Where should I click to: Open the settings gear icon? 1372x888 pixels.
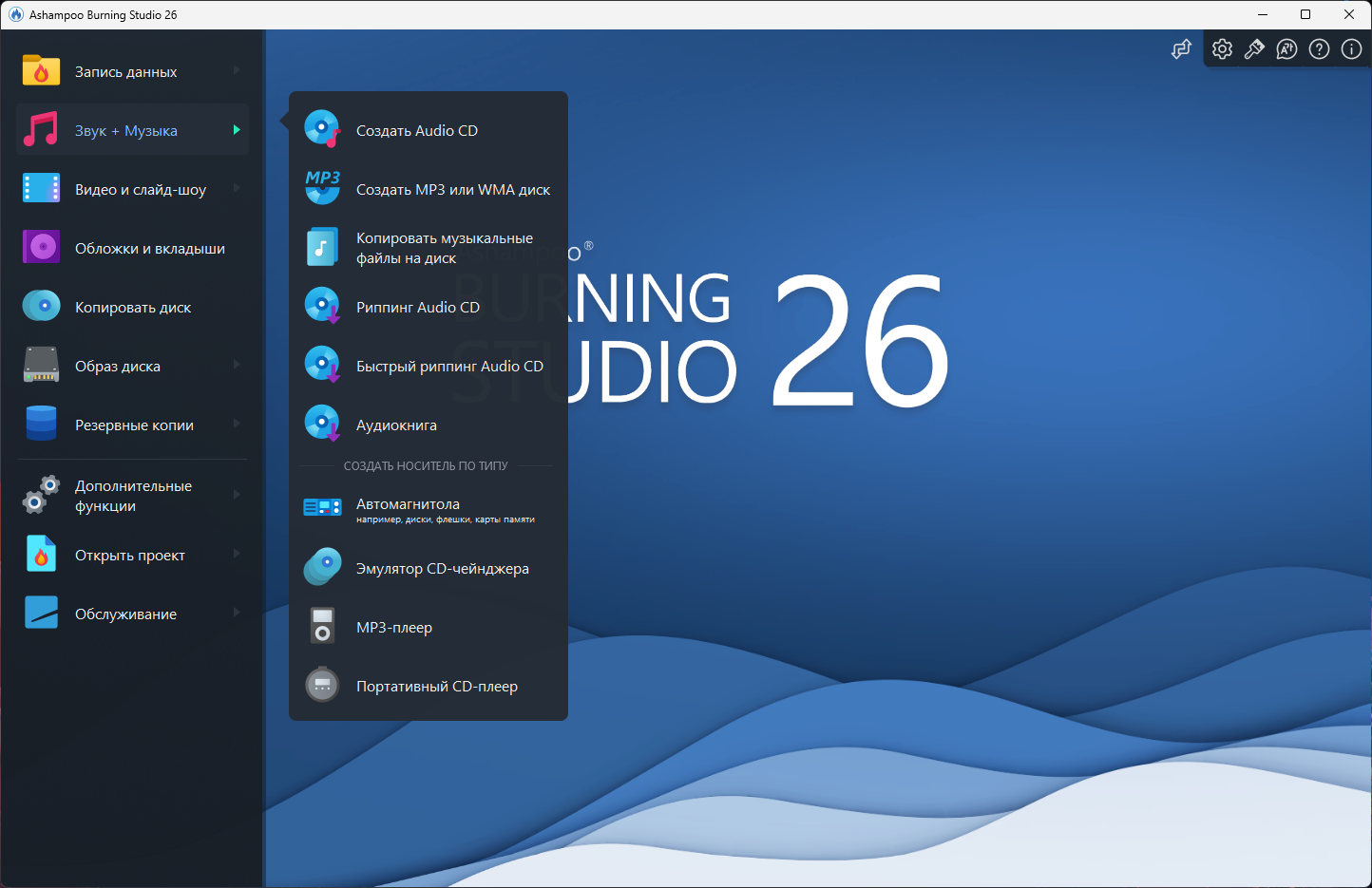pos(1222,49)
